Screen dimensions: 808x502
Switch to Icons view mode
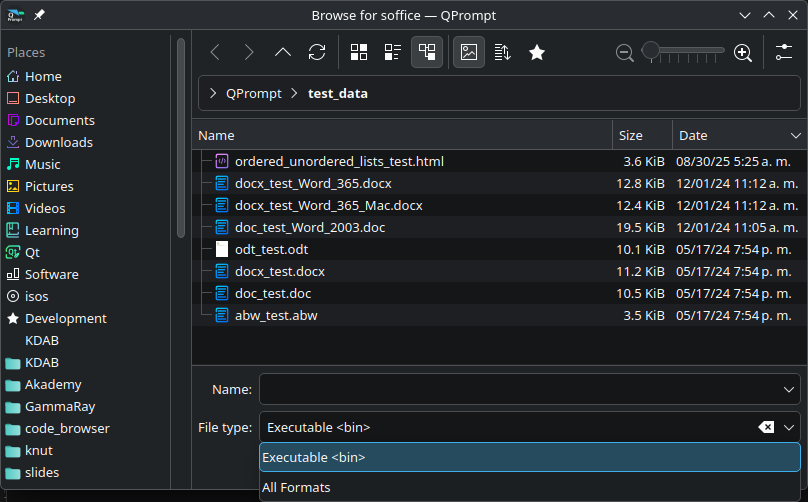(x=360, y=52)
